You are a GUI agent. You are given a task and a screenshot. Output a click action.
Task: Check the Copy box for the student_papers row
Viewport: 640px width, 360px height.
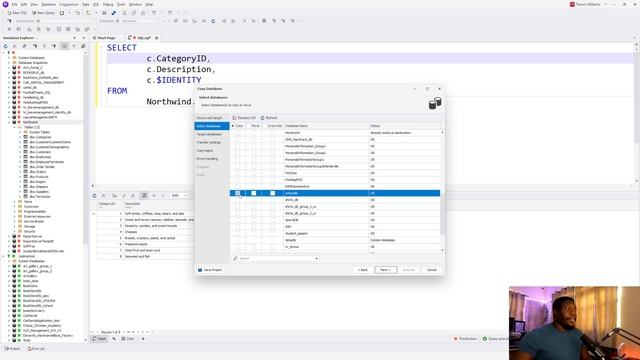[238, 233]
